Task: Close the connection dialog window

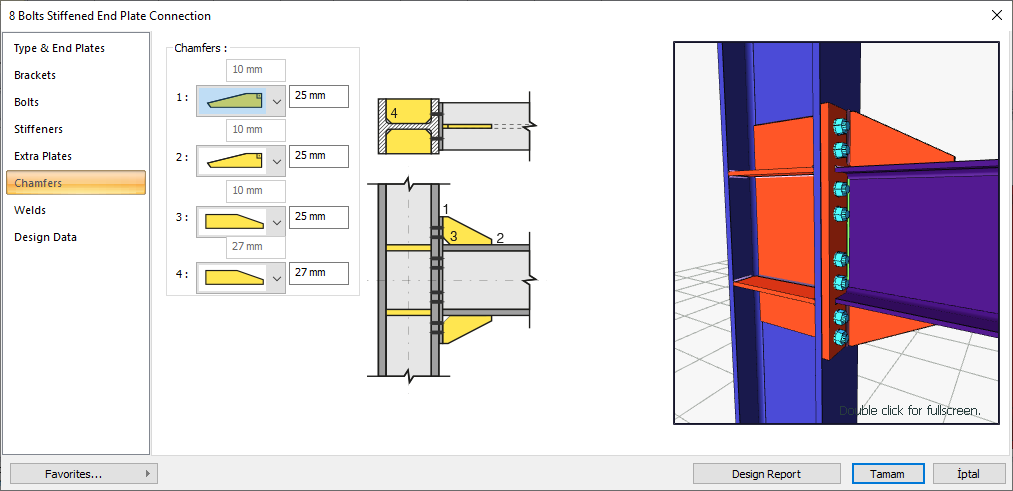Action: click(996, 15)
